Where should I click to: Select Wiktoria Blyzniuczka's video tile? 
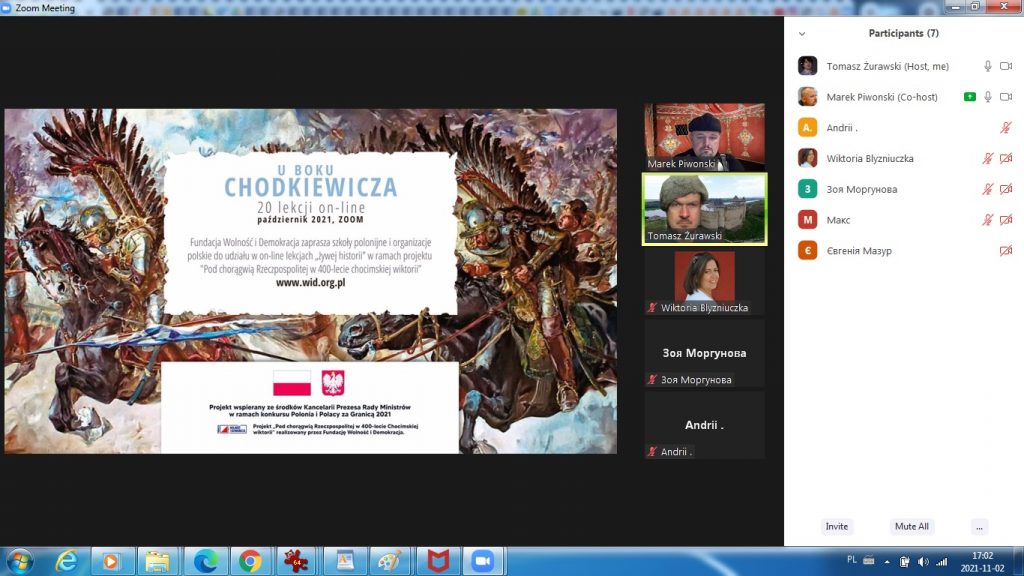tap(704, 282)
